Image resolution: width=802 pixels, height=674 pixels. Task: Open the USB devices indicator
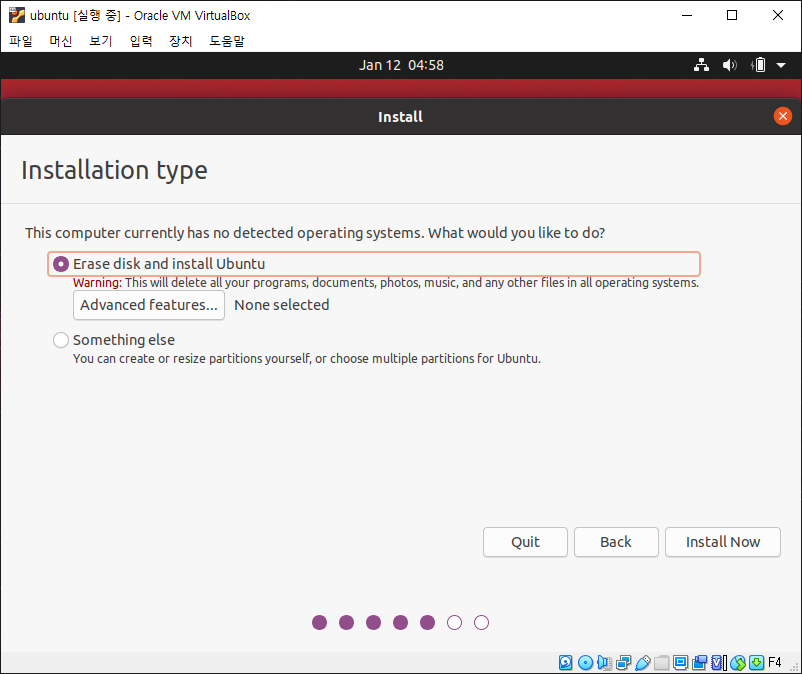coord(643,663)
